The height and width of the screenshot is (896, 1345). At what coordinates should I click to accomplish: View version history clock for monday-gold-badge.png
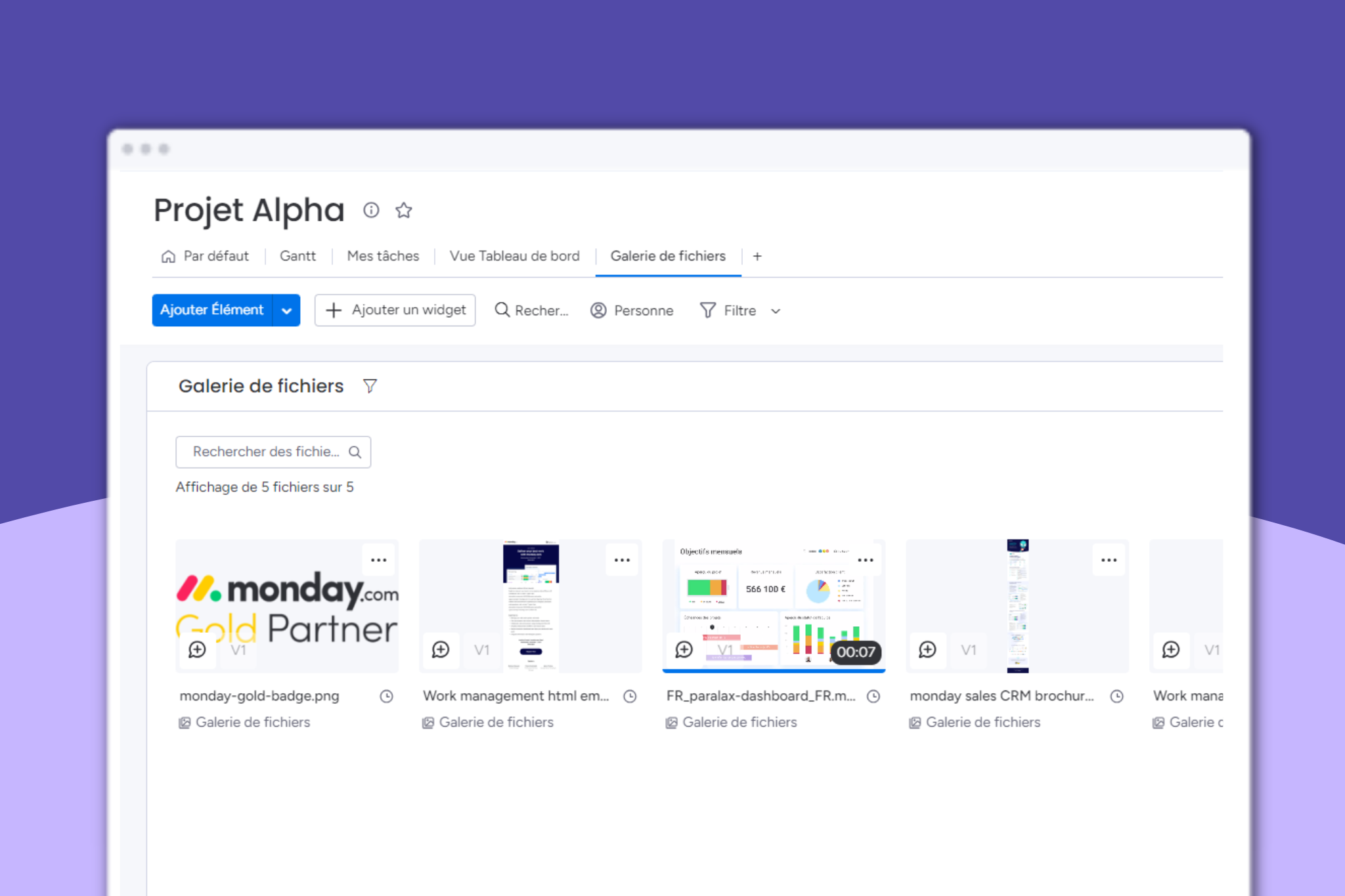click(x=386, y=696)
